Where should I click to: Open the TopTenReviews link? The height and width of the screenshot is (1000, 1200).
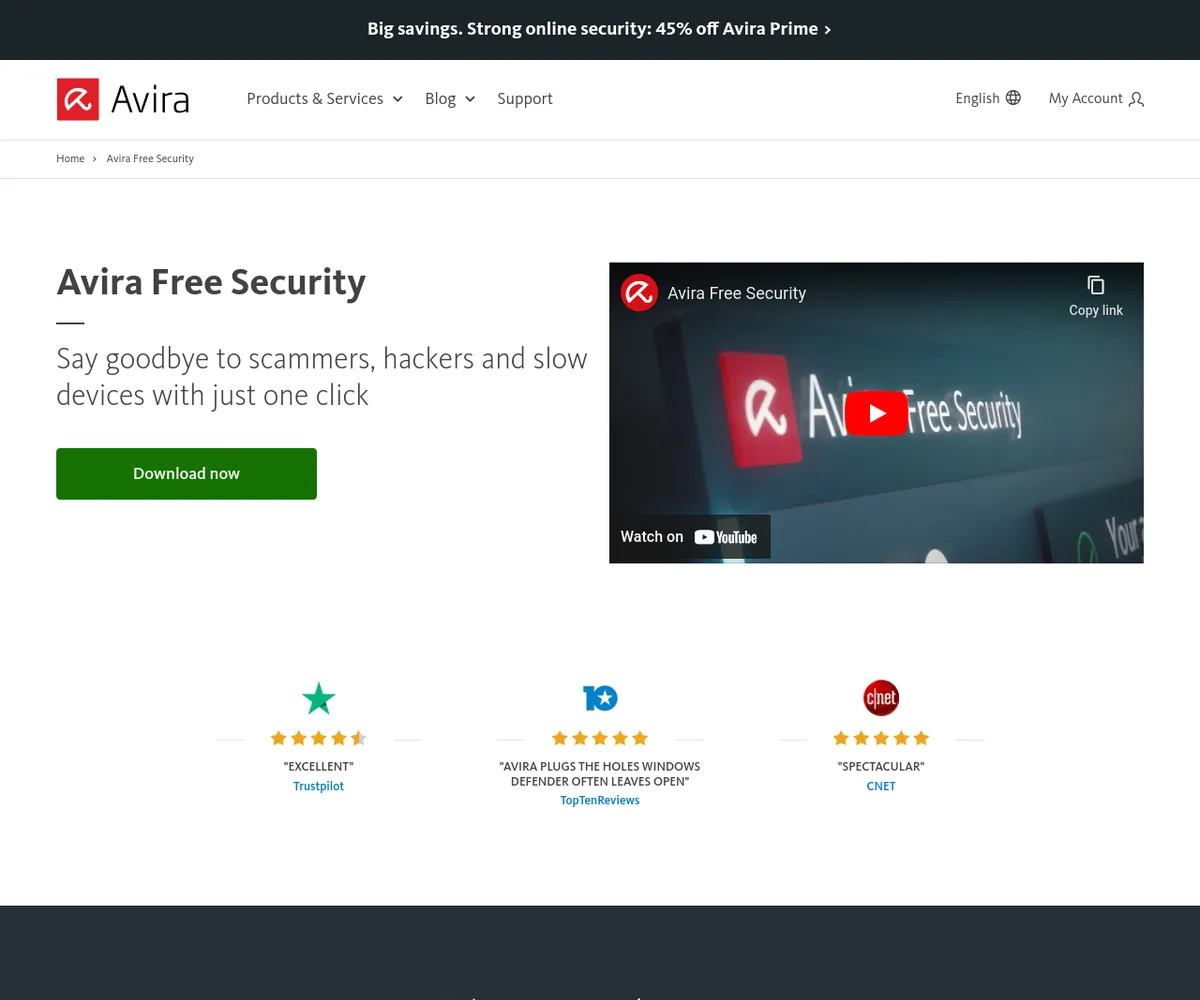click(600, 800)
